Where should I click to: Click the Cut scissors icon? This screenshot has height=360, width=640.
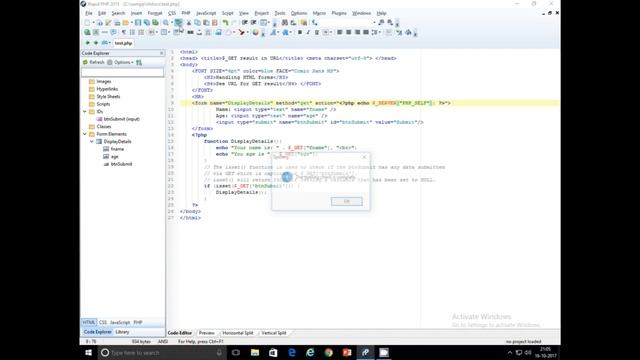point(189,22)
